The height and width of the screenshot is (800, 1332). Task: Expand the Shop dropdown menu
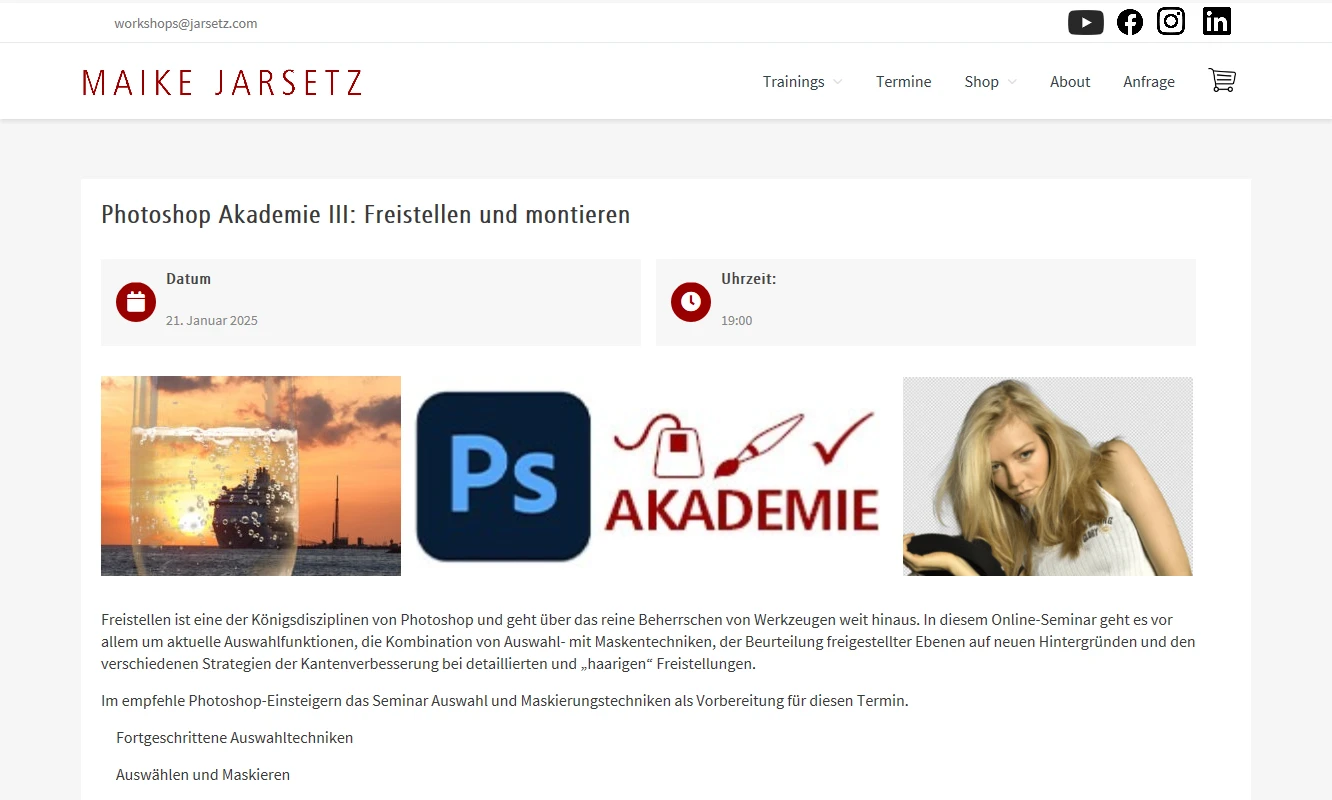coord(990,82)
